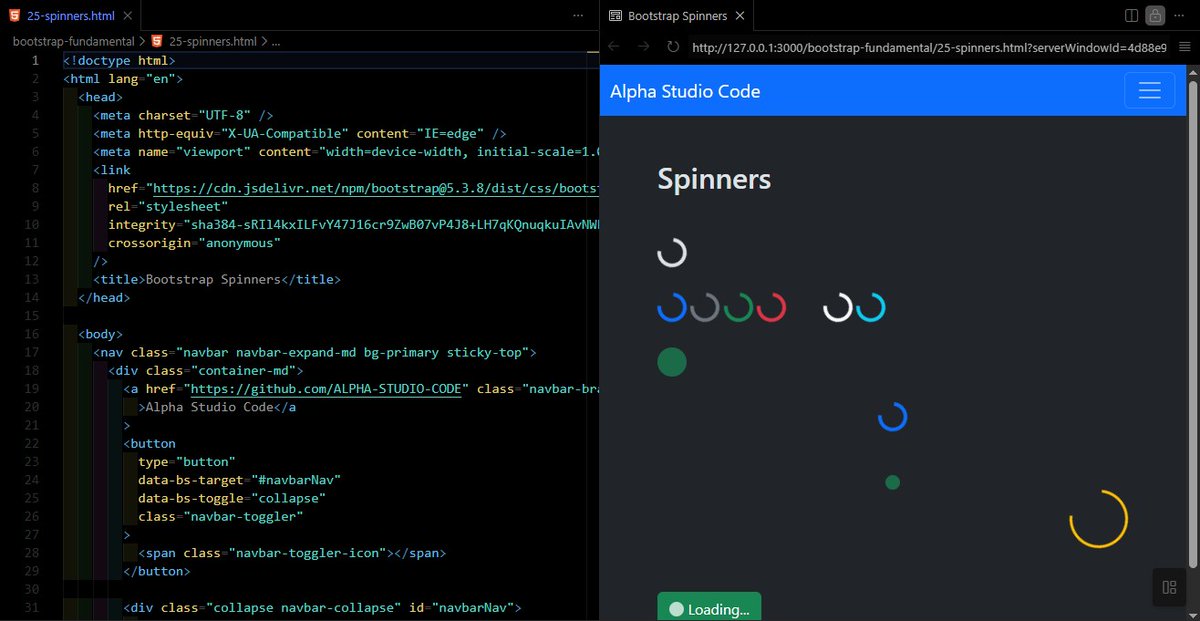Click the large green growing spinner
This screenshot has height=621, width=1200.
click(672, 362)
